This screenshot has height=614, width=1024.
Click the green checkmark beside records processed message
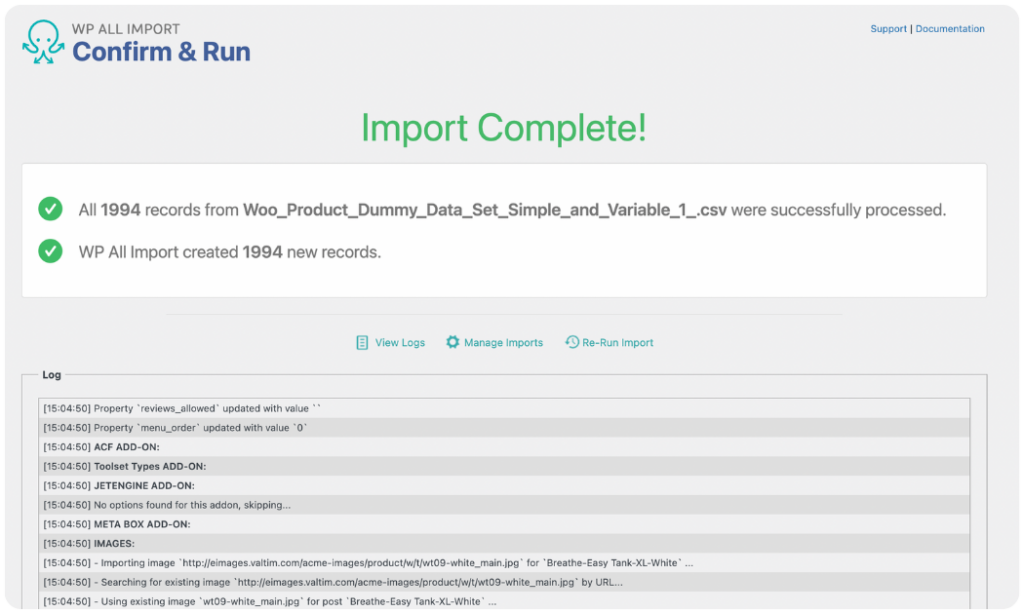(x=50, y=209)
